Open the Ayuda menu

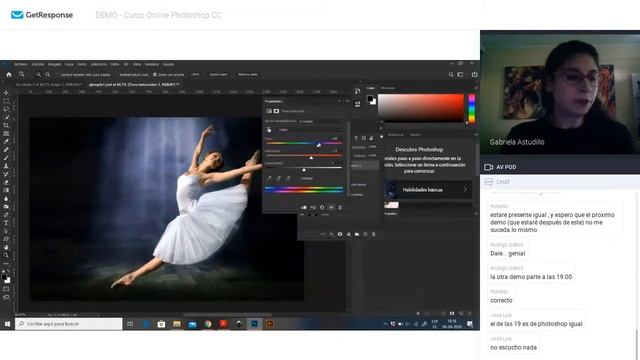pos(168,64)
